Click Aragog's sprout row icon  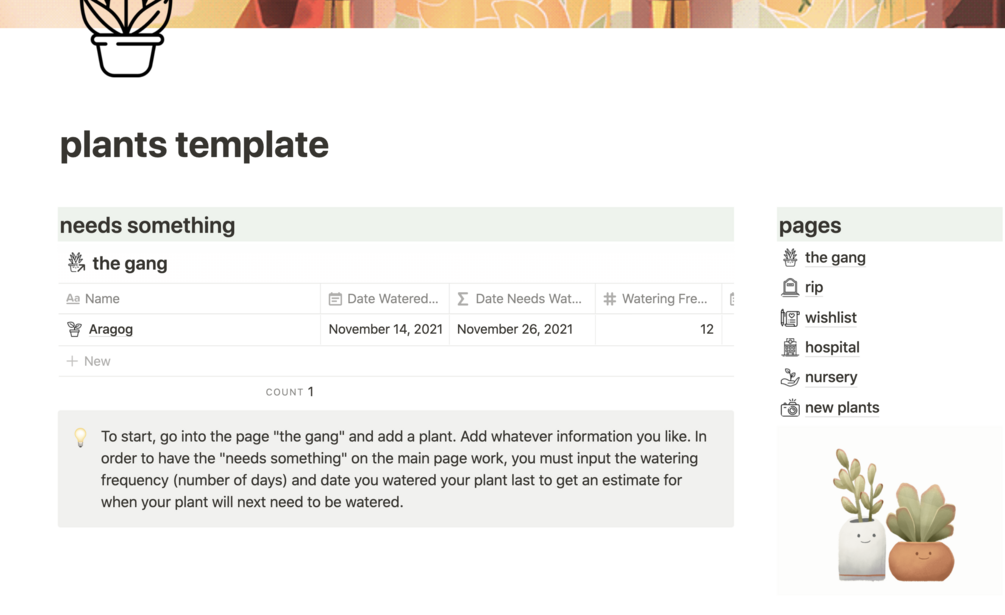74,329
